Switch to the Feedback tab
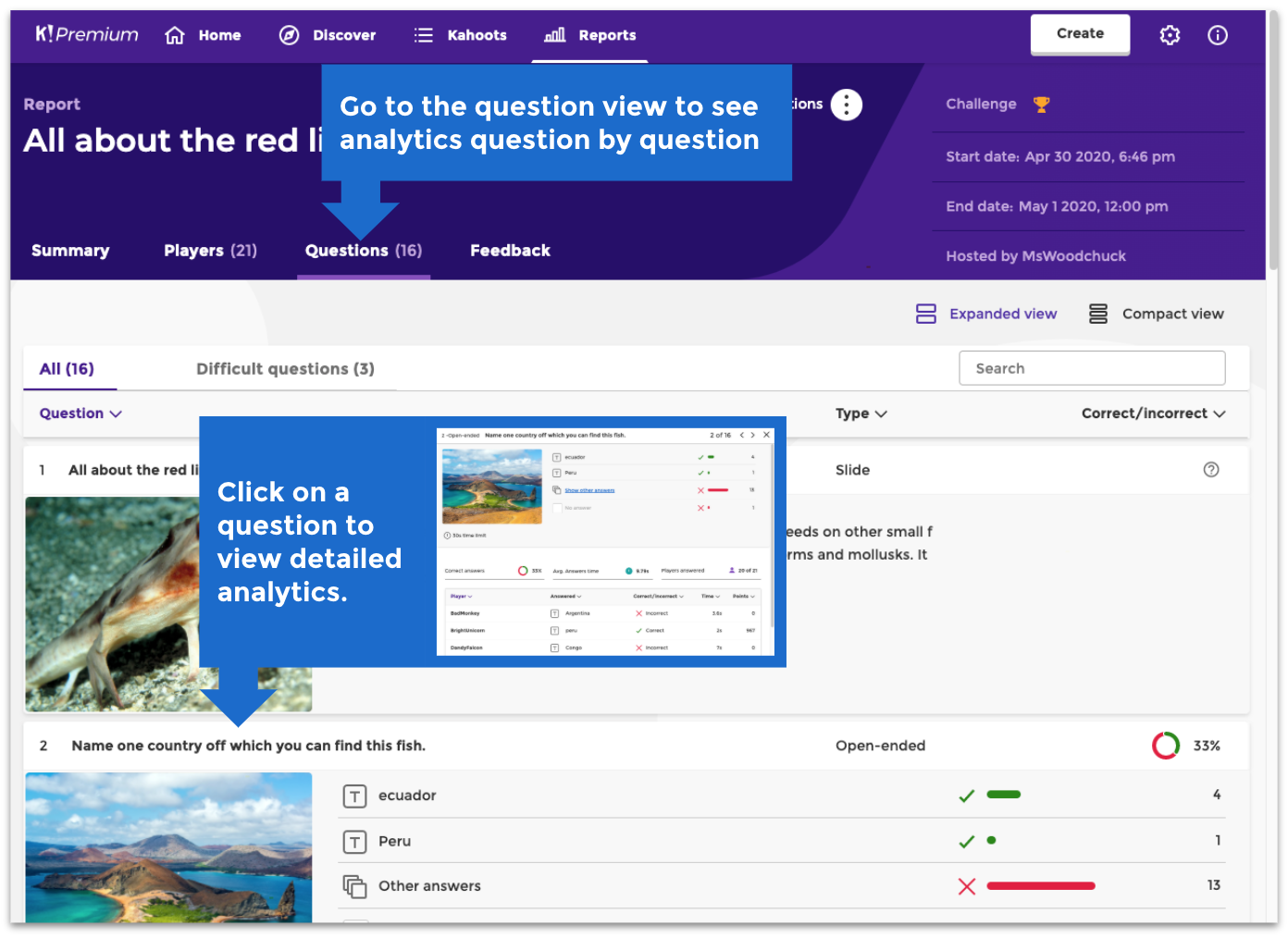Viewport: 1288px width, 938px height. pos(510,251)
